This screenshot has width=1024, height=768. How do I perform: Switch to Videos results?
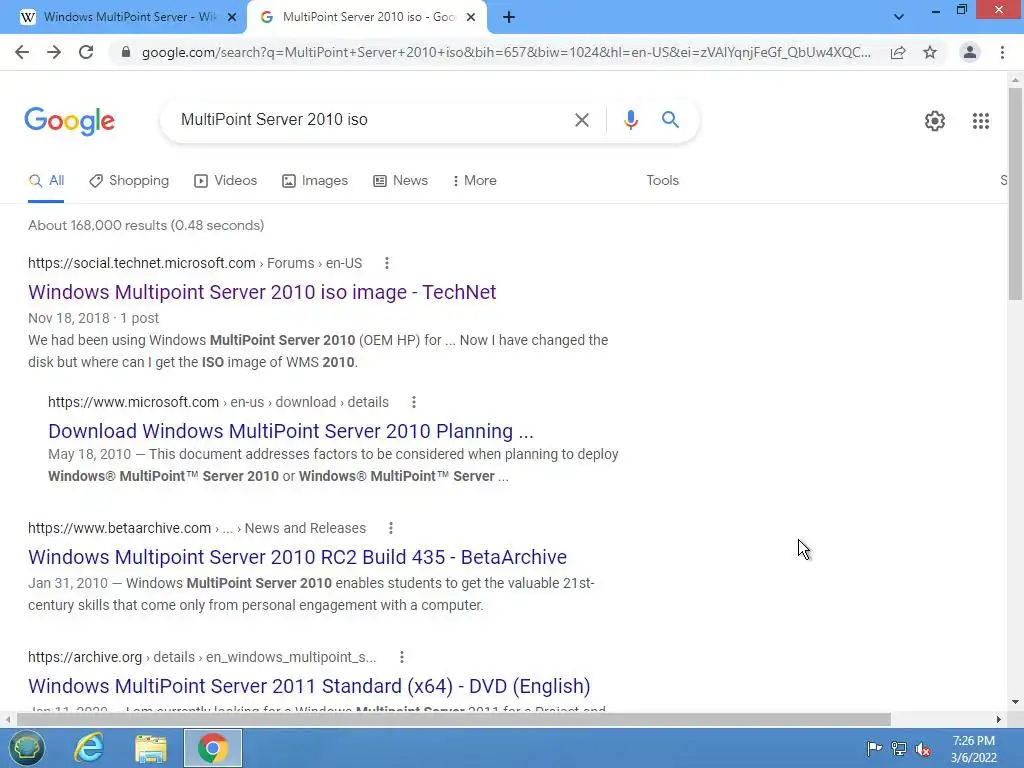click(x=226, y=181)
